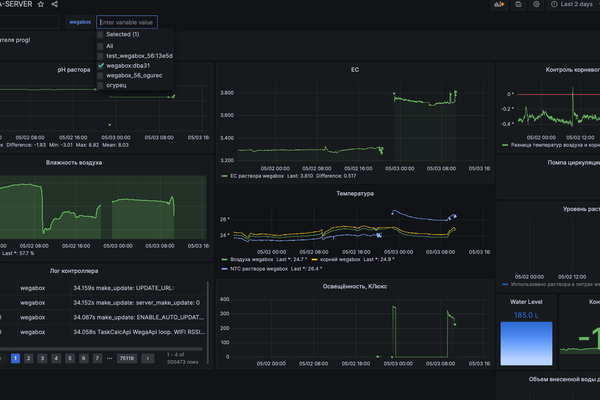
Task: Toggle the 'Selected (1)' menu entry
Action: coord(101,34)
